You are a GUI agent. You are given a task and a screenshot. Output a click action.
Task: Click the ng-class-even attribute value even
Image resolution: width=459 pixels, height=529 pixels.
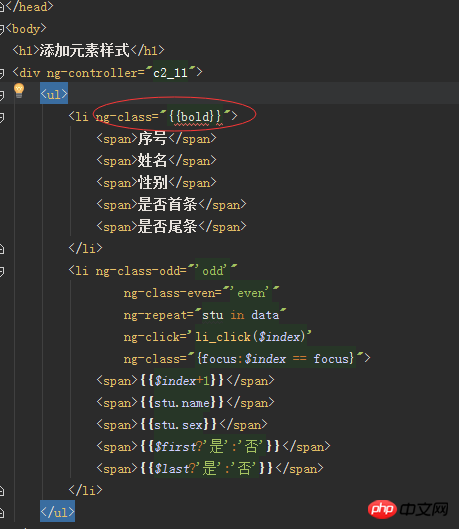coord(251,293)
